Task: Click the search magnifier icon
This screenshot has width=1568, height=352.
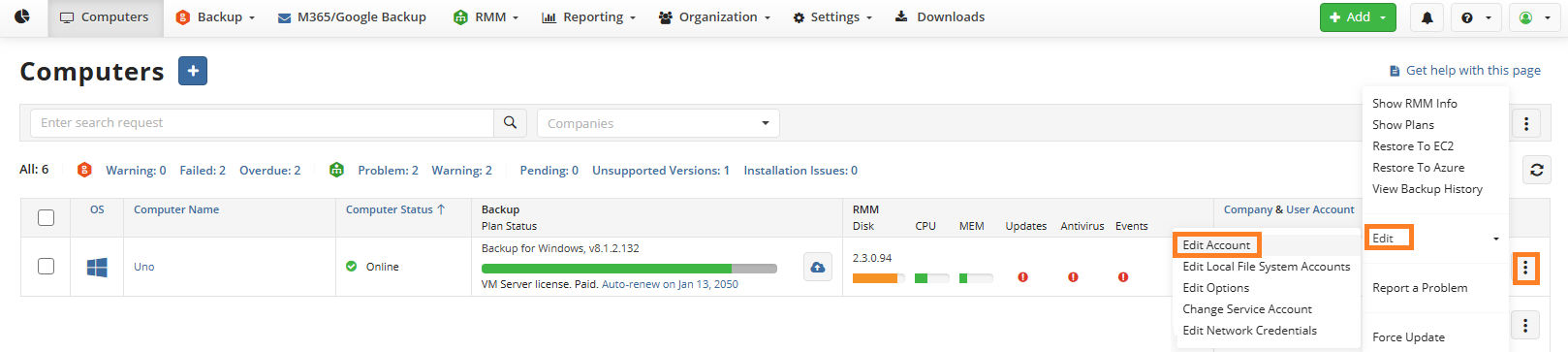Action: click(x=510, y=123)
